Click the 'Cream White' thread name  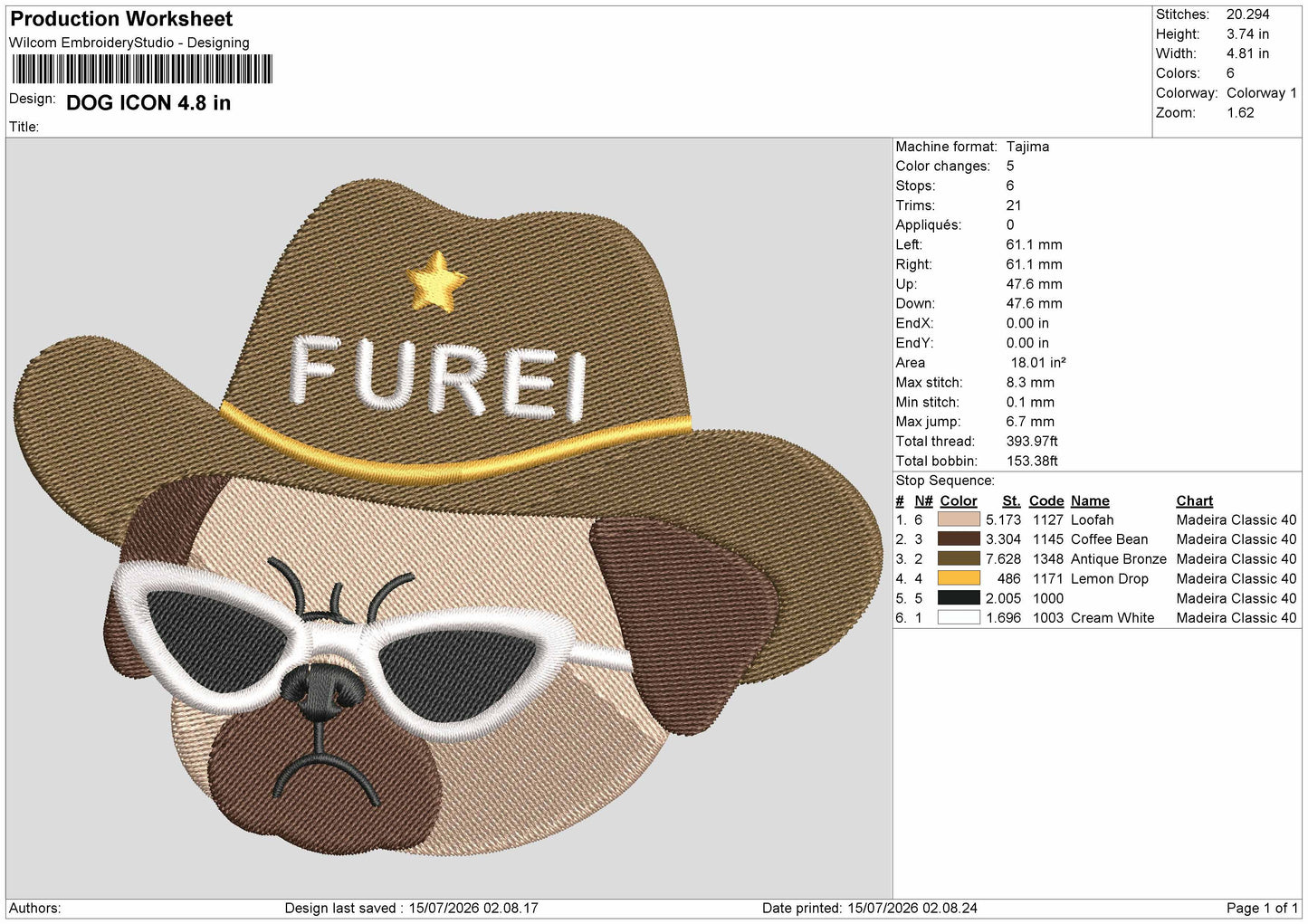(x=1112, y=618)
